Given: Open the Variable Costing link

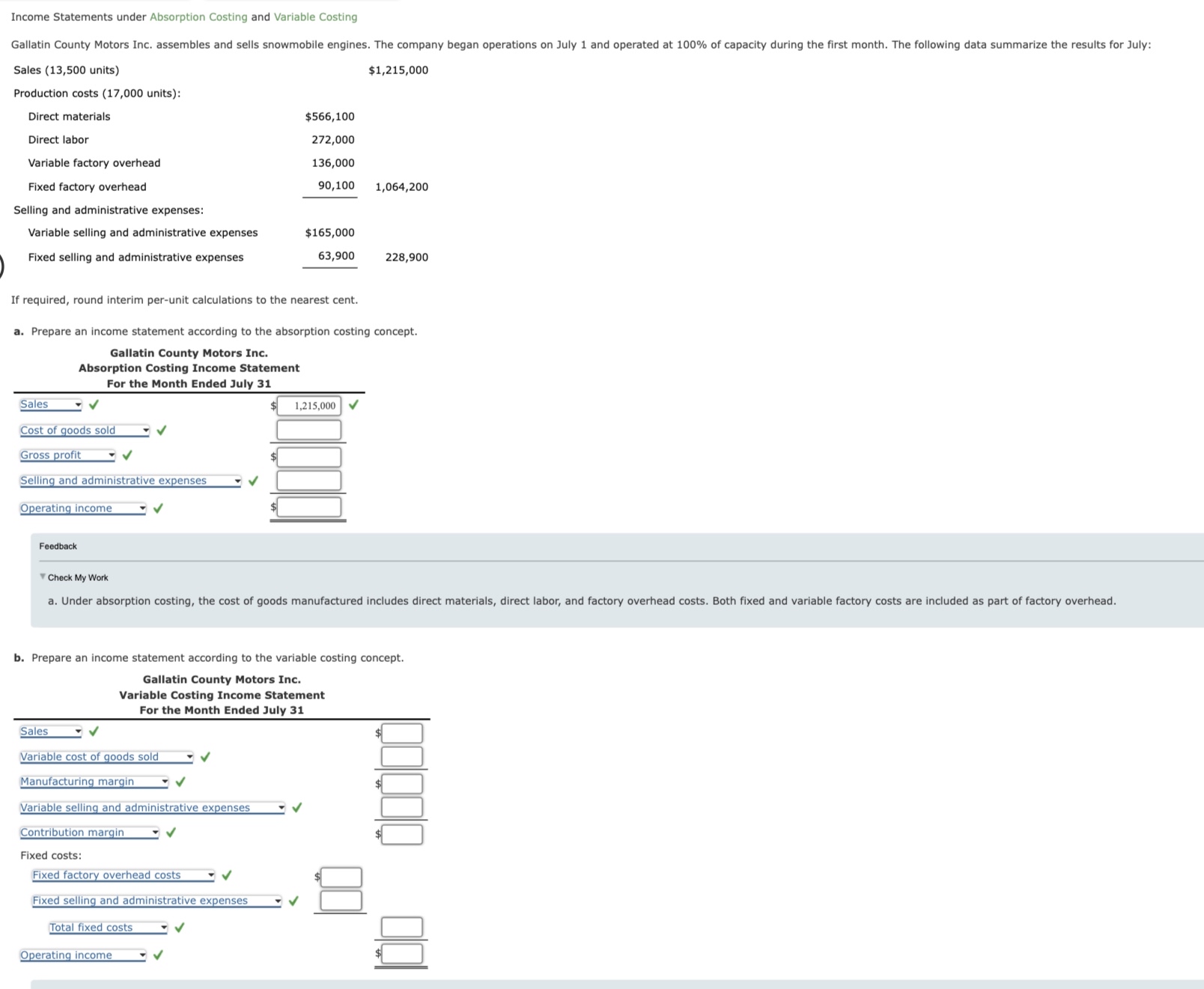Looking at the screenshot, I should point(315,16).
